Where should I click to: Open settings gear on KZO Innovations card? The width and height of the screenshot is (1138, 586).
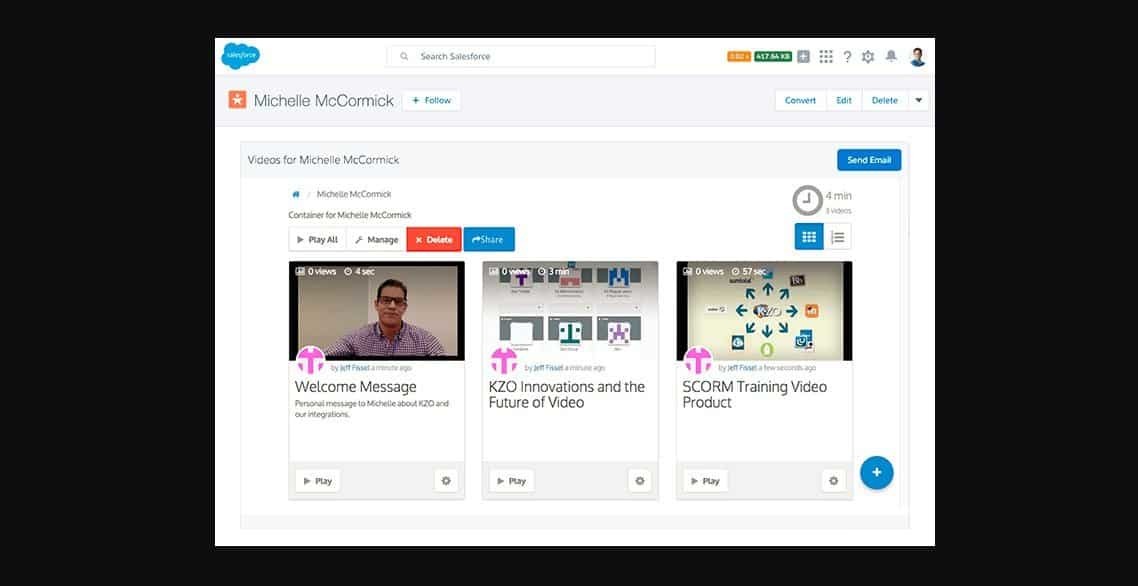click(640, 481)
